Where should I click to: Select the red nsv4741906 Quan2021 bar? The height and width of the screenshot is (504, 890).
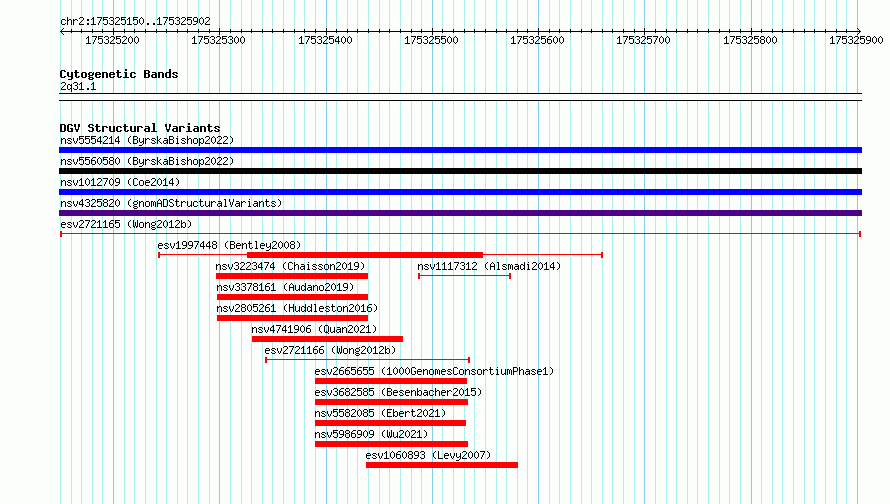point(328,339)
